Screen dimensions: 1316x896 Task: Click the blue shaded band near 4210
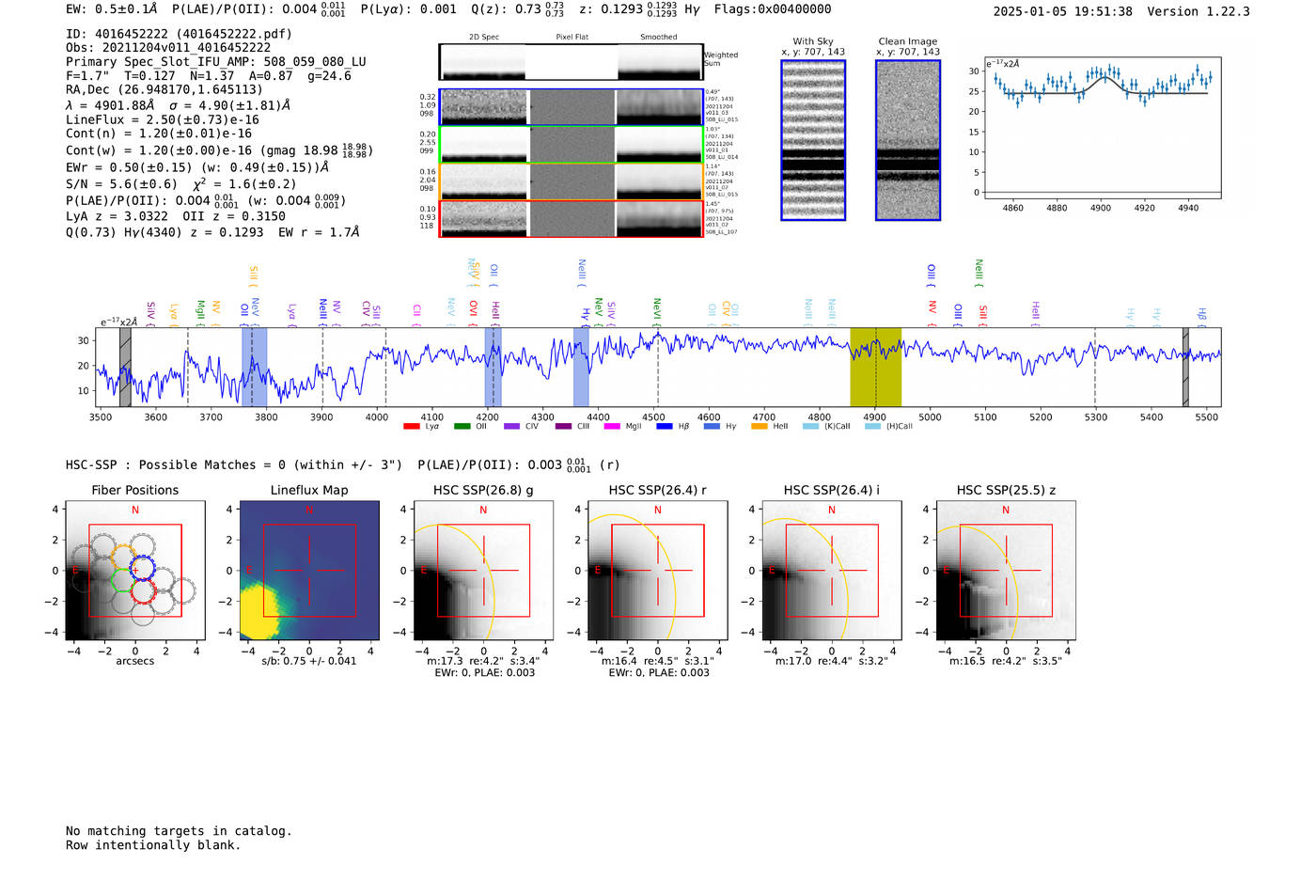click(493, 368)
